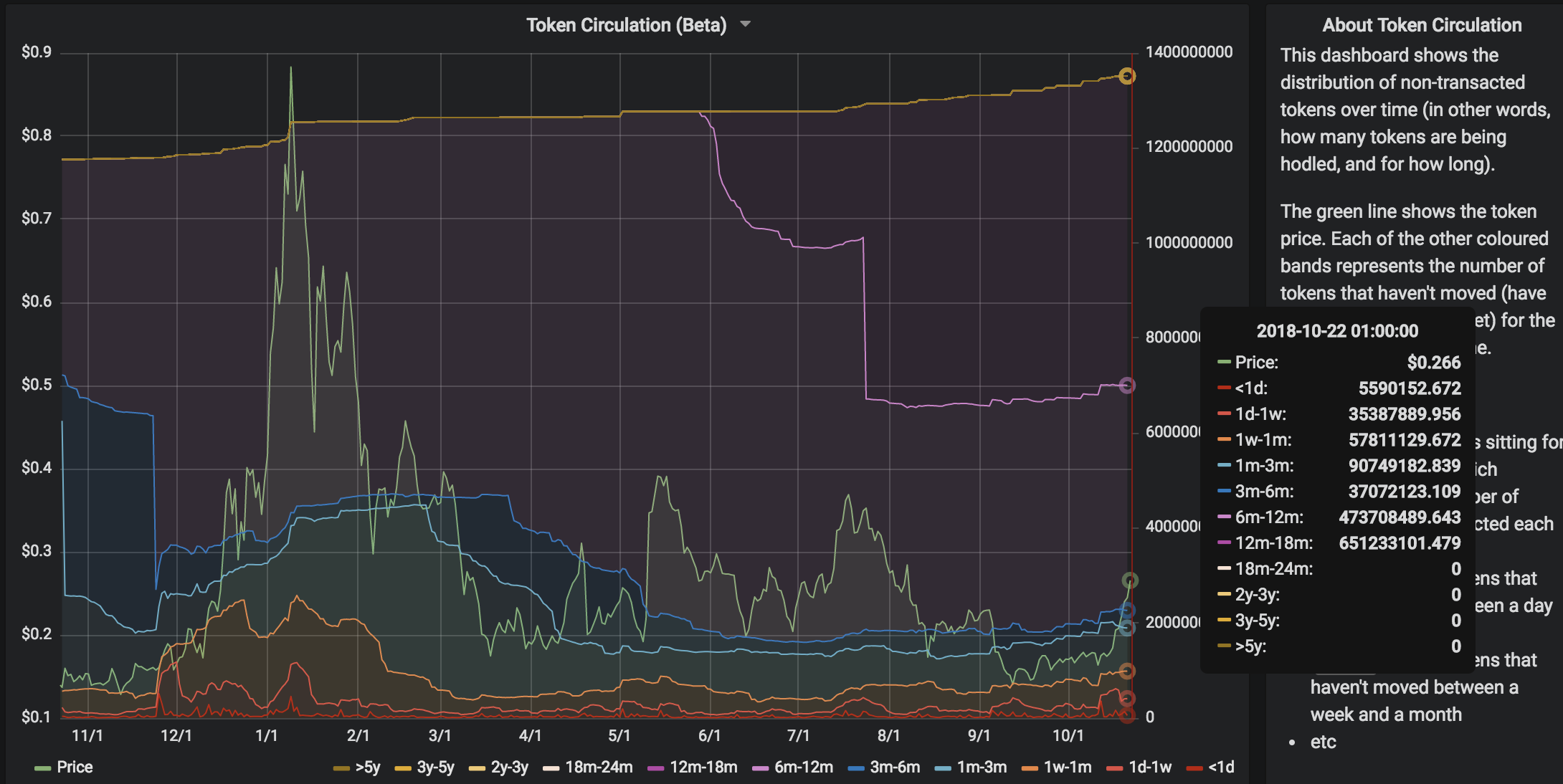1563x784 pixels.
Task: Toggle the 3m-6m legend series
Action: pos(895,767)
